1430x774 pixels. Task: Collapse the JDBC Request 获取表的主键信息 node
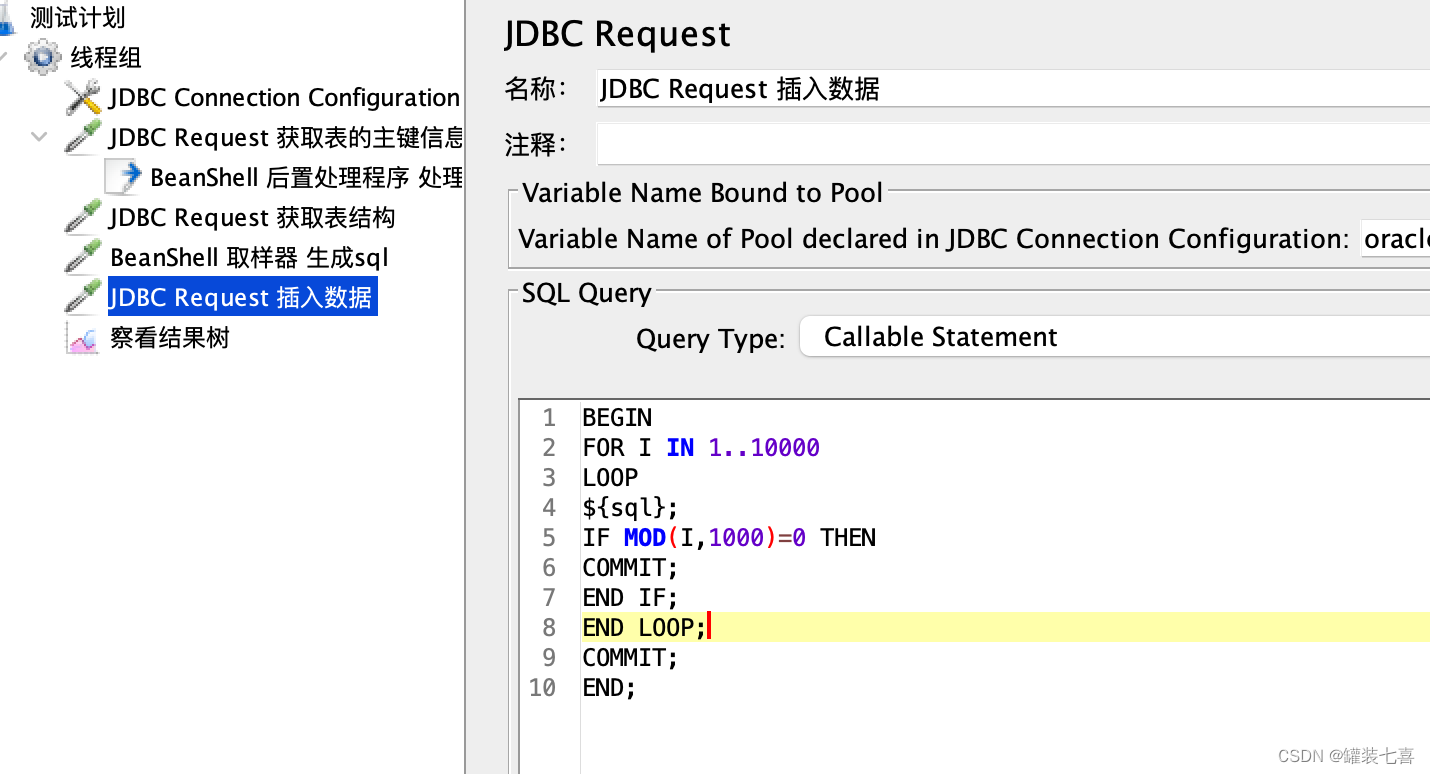pyautogui.click(x=39, y=136)
